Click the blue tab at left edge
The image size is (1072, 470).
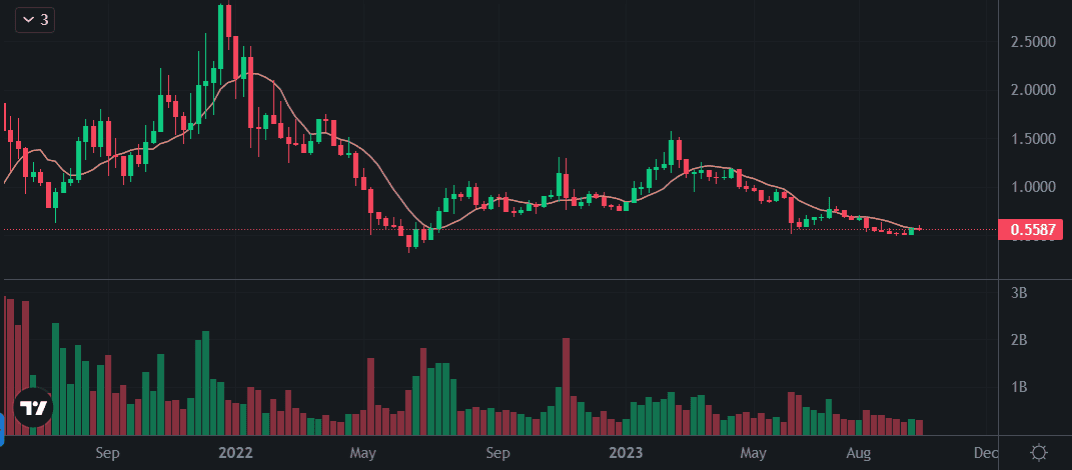point(2,430)
